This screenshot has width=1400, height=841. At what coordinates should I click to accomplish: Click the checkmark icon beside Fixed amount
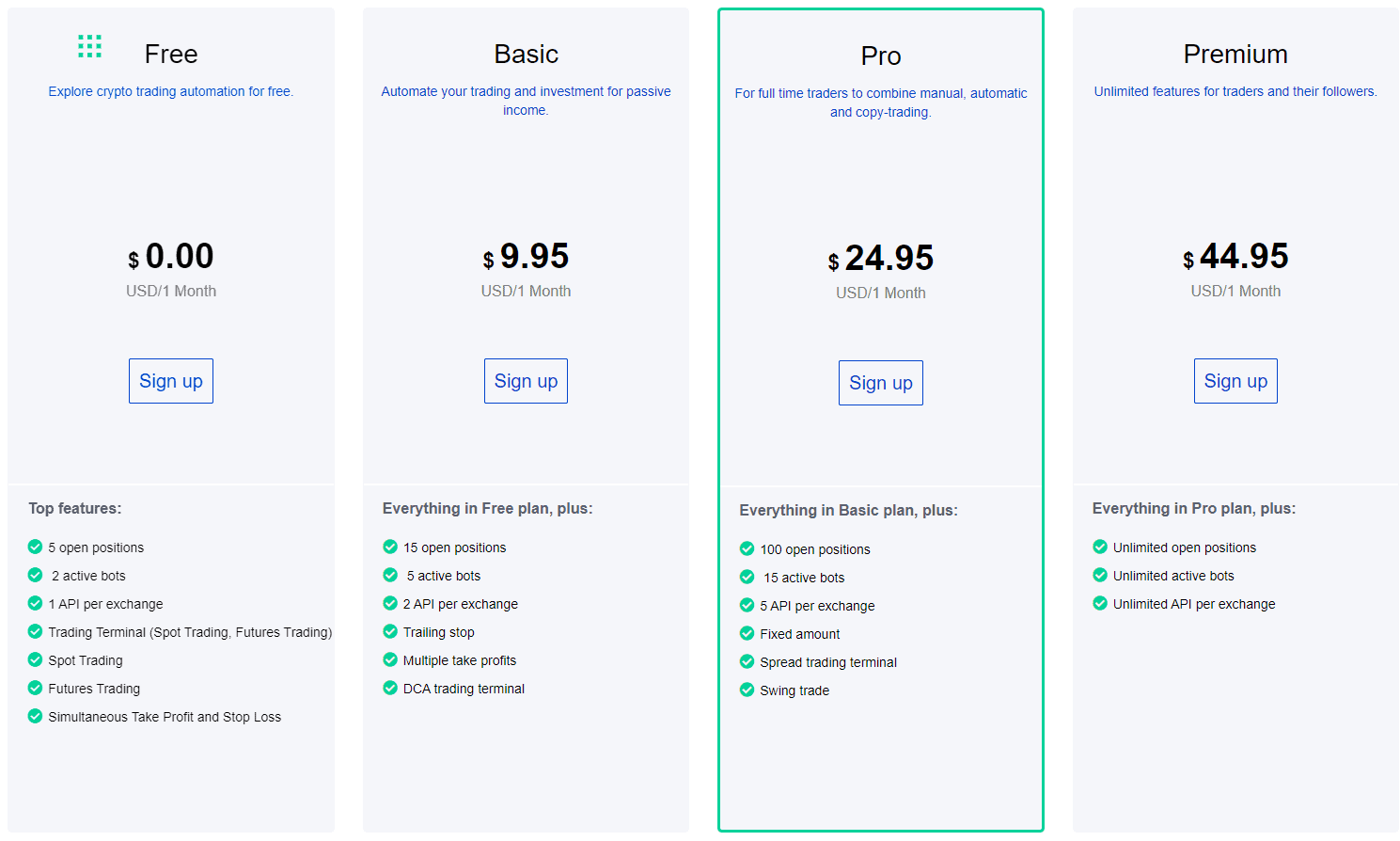tap(747, 633)
